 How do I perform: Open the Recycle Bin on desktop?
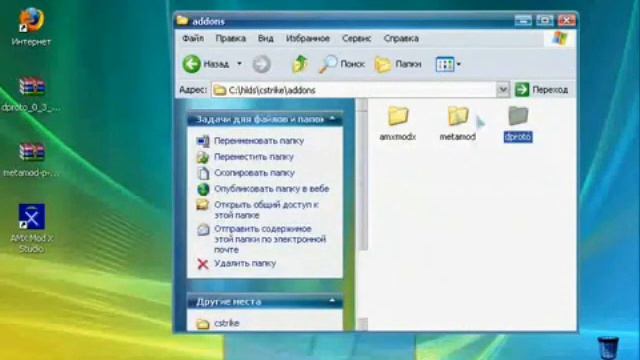pos(608,347)
